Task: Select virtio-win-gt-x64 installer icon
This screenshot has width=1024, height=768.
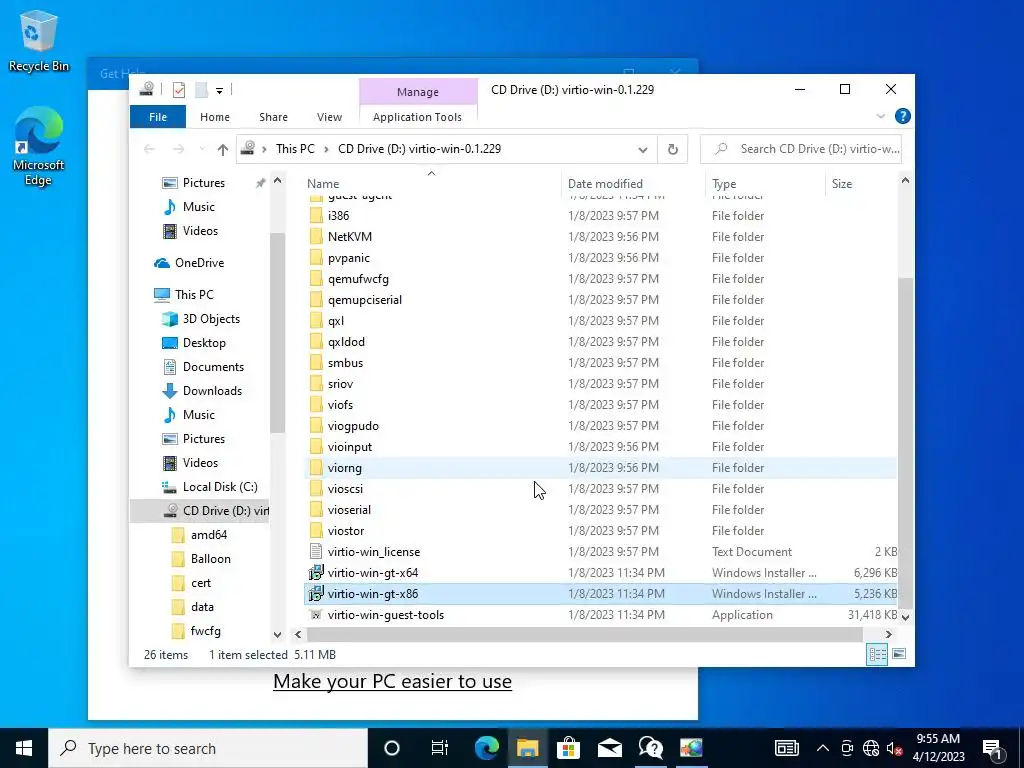Action: [x=316, y=573]
